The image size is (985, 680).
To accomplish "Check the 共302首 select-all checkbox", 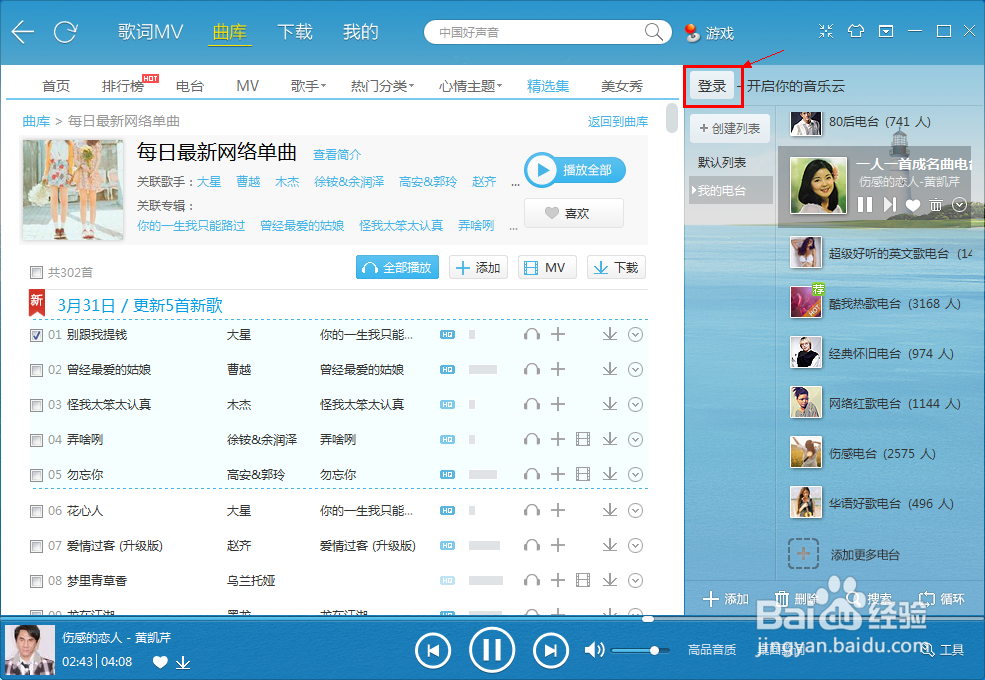I will pyautogui.click(x=36, y=272).
